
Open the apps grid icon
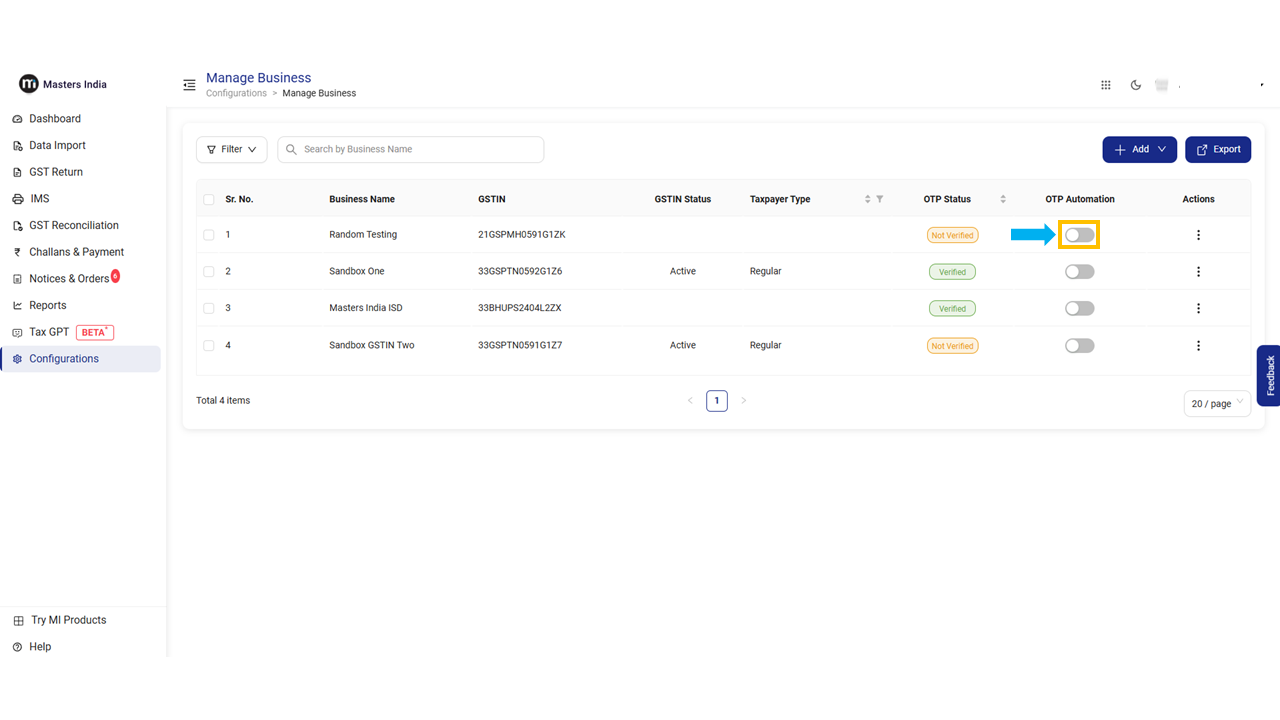(1106, 85)
